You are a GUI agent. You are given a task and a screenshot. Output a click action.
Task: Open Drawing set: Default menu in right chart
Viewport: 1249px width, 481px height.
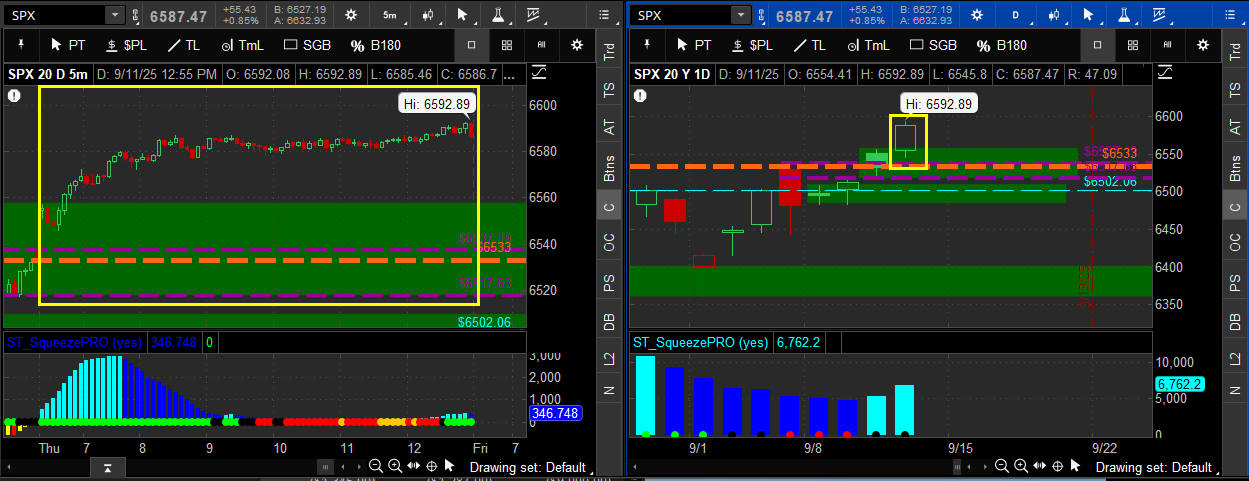coord(1163,467)
